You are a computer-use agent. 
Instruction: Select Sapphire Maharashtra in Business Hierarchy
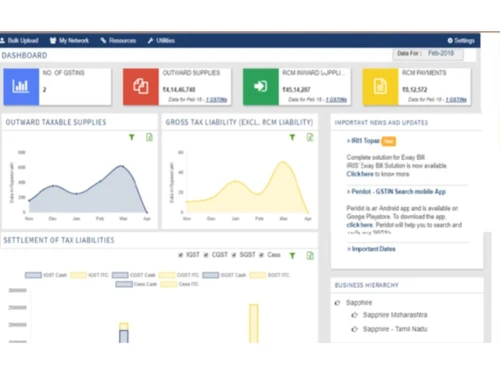point(395,315)
